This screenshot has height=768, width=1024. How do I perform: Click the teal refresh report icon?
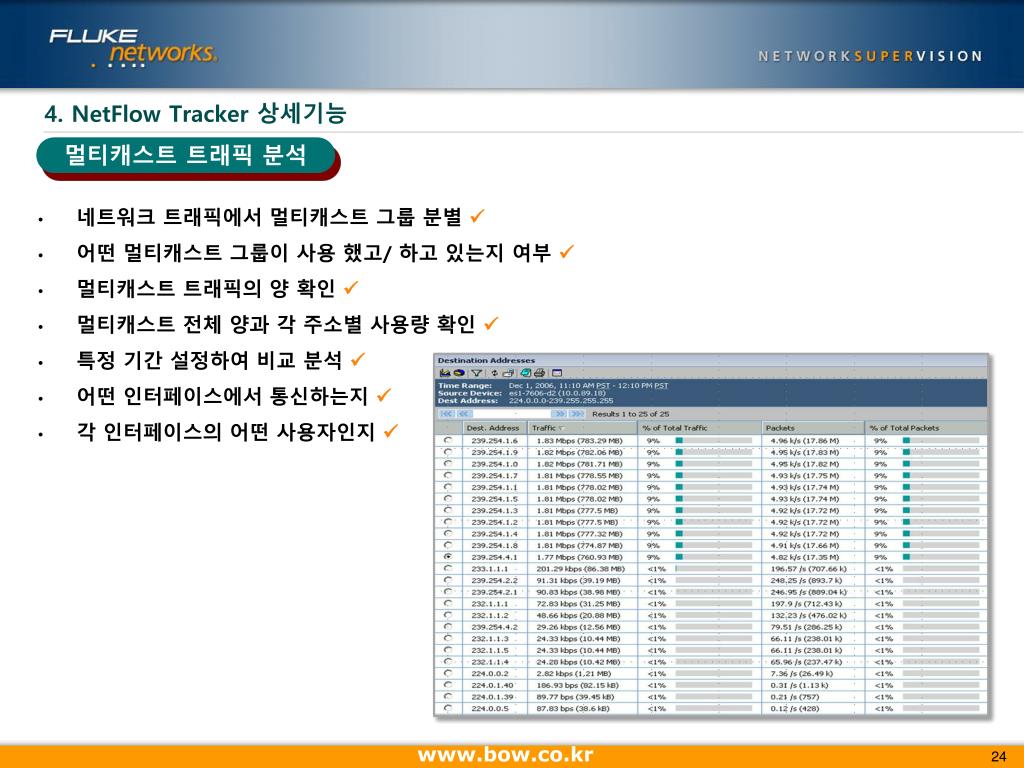(526, 373)
